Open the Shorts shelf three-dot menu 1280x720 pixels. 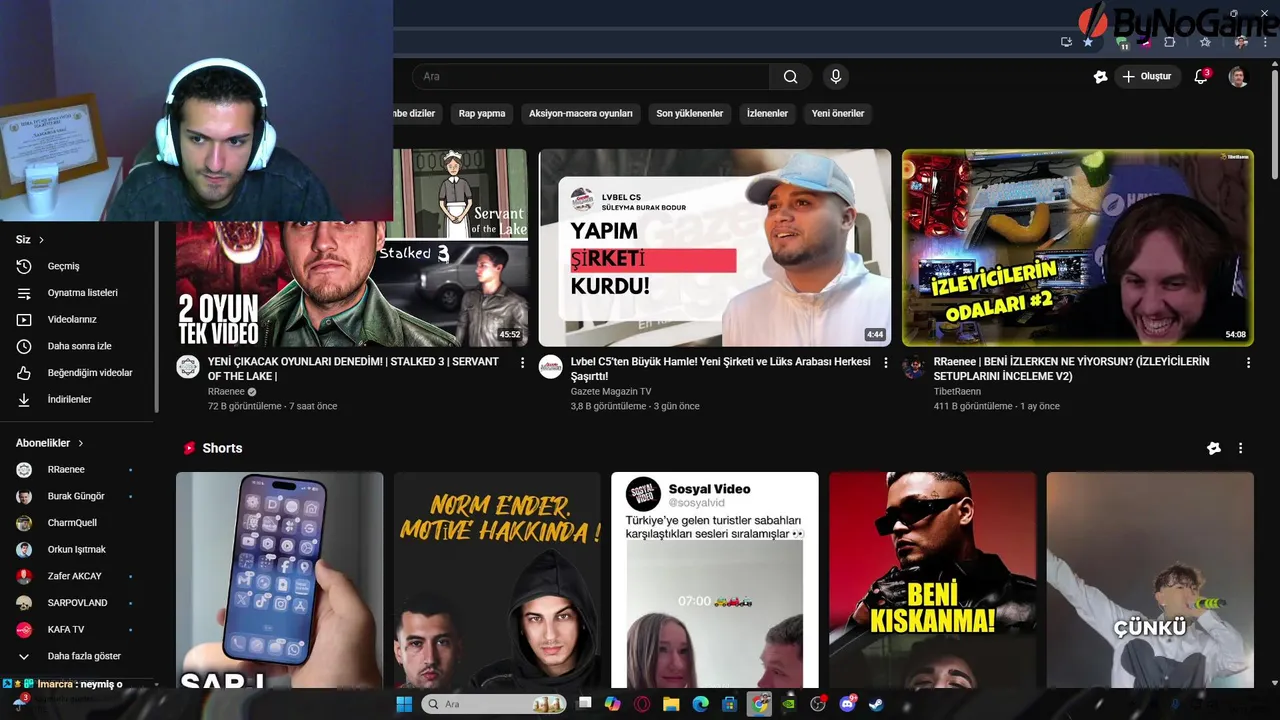pyautogui.click(x=1240, y=448)
